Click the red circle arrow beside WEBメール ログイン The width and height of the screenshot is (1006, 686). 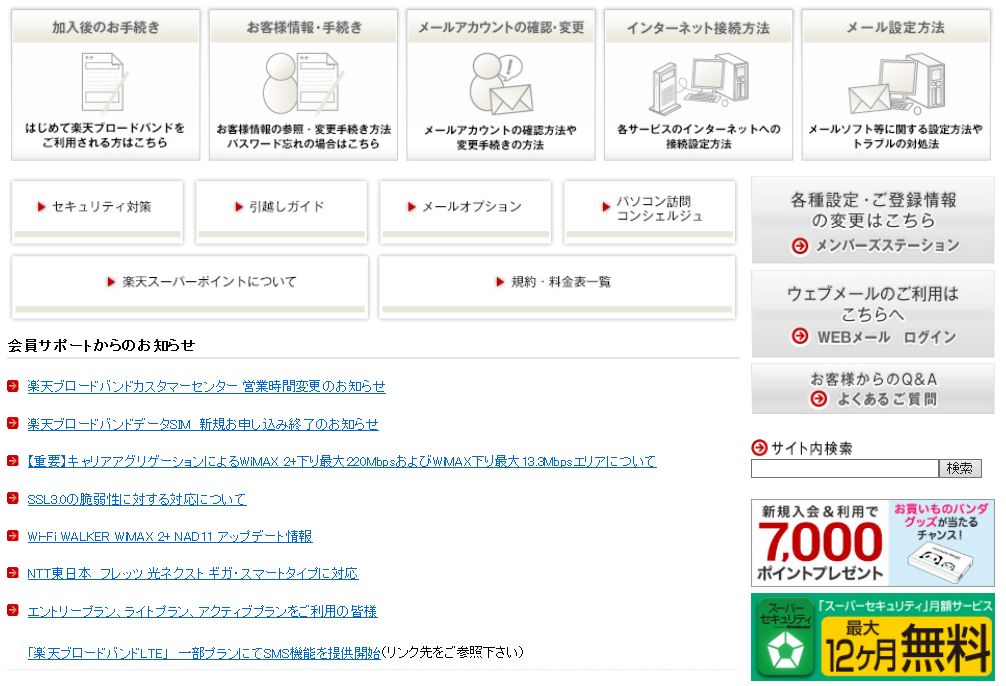[799, 336]
